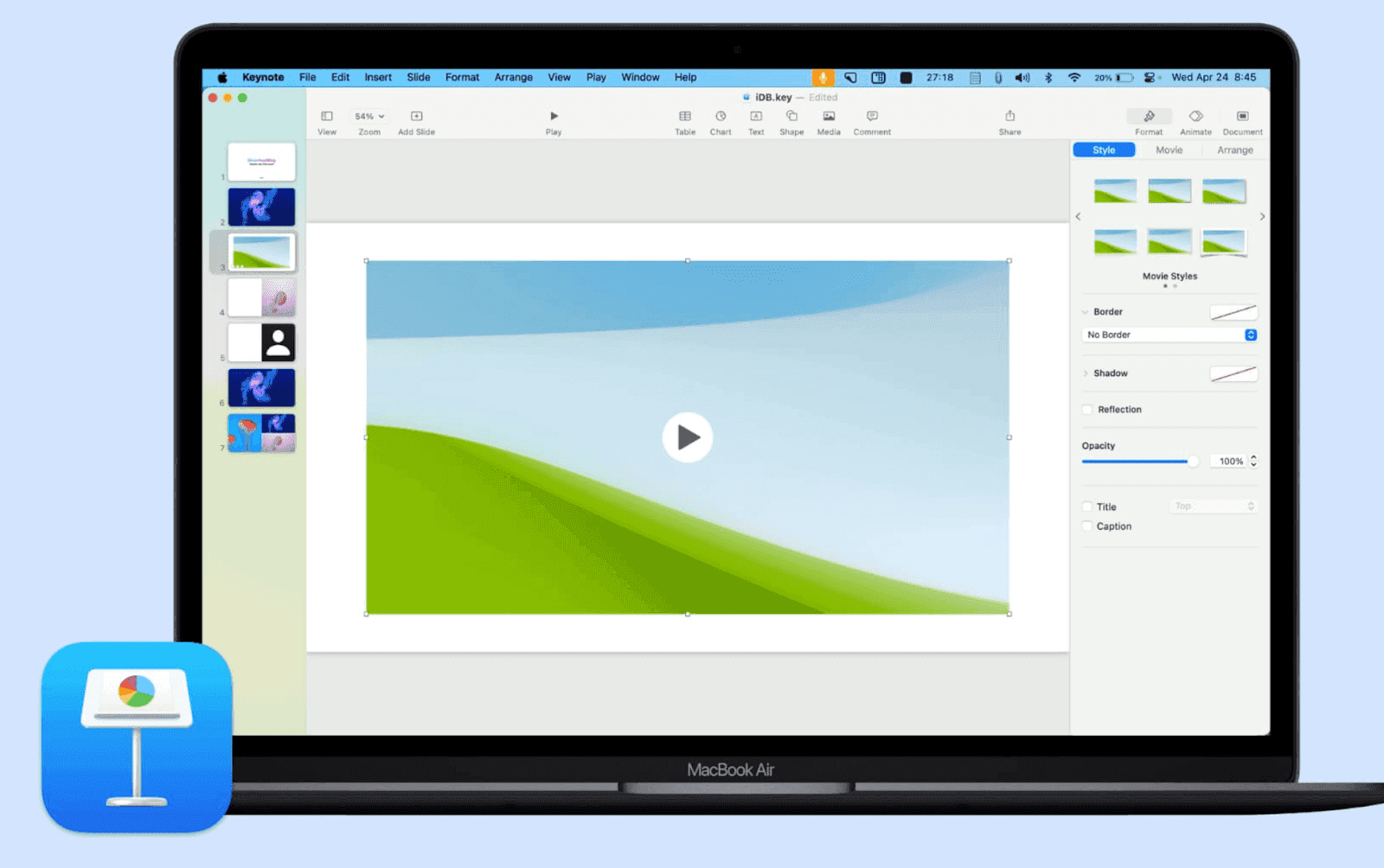Toggle the Caption checkbox

(x=1087, y=526)
